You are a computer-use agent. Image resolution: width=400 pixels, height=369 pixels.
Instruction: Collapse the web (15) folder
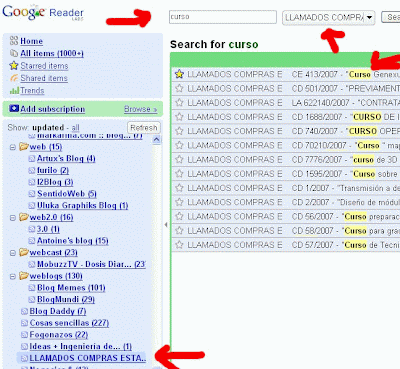click(13, 147)
